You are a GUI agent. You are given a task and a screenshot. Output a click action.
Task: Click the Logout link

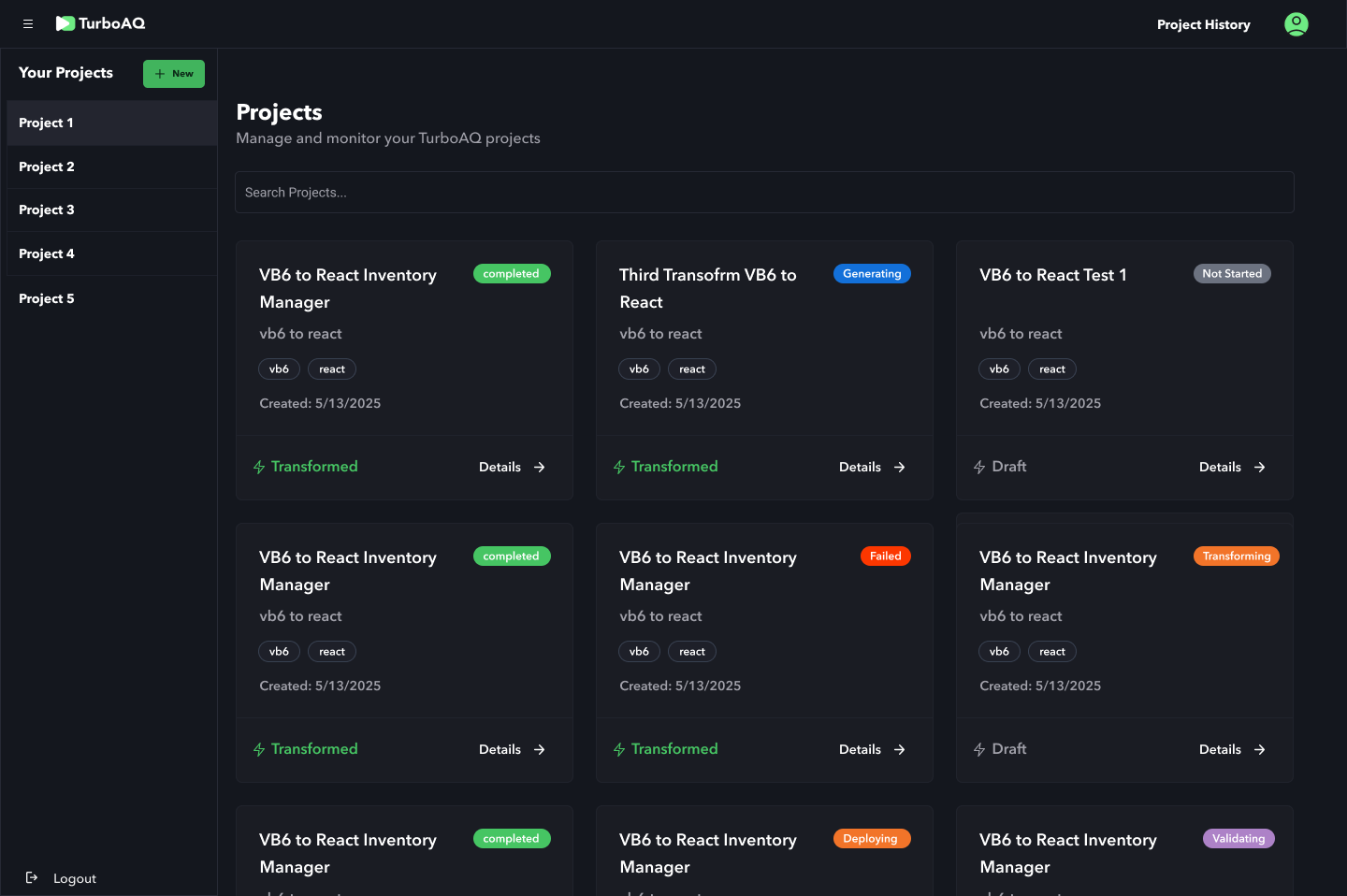click(75, 878)
